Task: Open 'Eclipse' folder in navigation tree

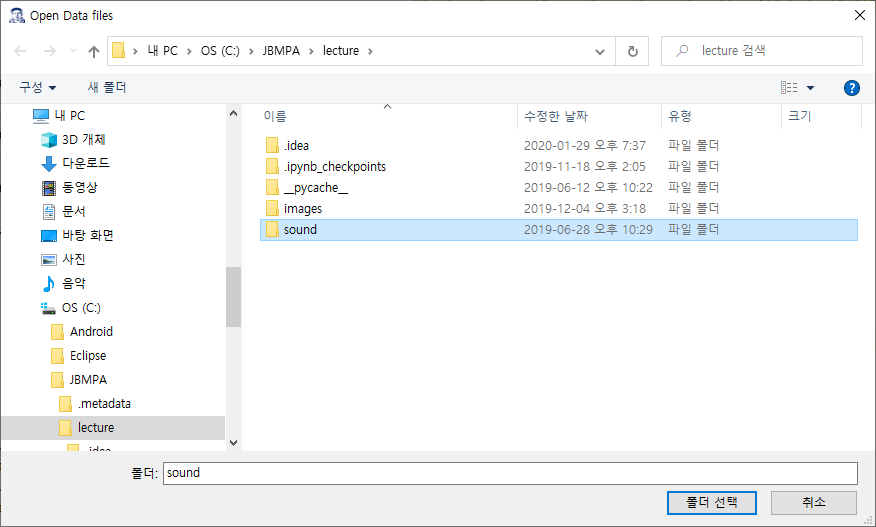Action: (88, 355)
